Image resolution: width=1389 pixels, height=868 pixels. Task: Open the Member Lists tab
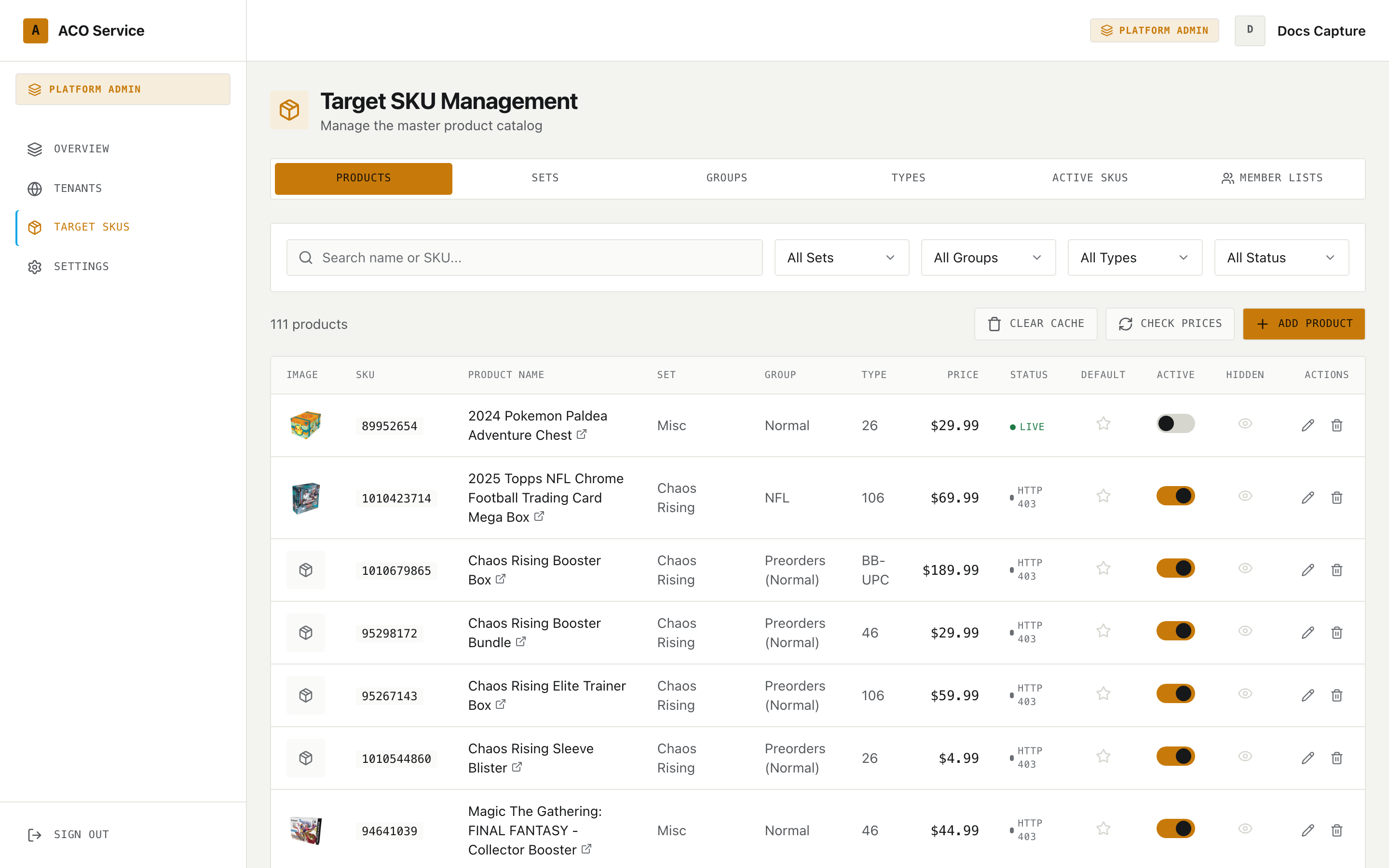tap(1271, 178)
